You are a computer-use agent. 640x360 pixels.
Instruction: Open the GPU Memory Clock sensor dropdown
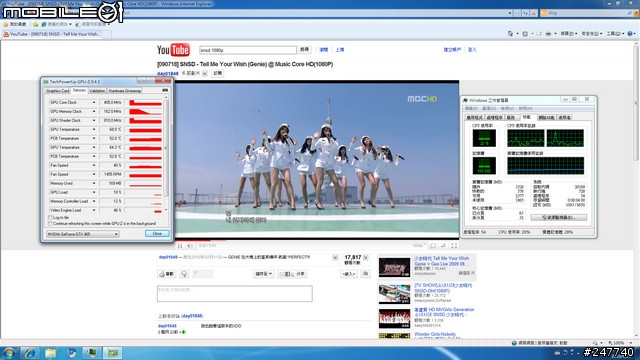[94, 111]
